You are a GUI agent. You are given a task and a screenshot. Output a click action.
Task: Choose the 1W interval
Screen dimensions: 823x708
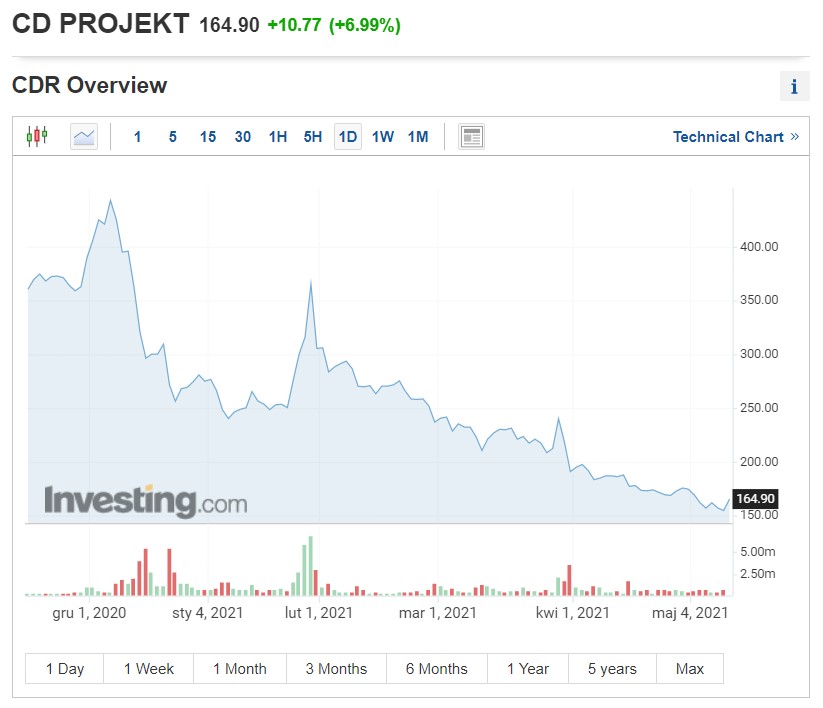click(383, 137)
